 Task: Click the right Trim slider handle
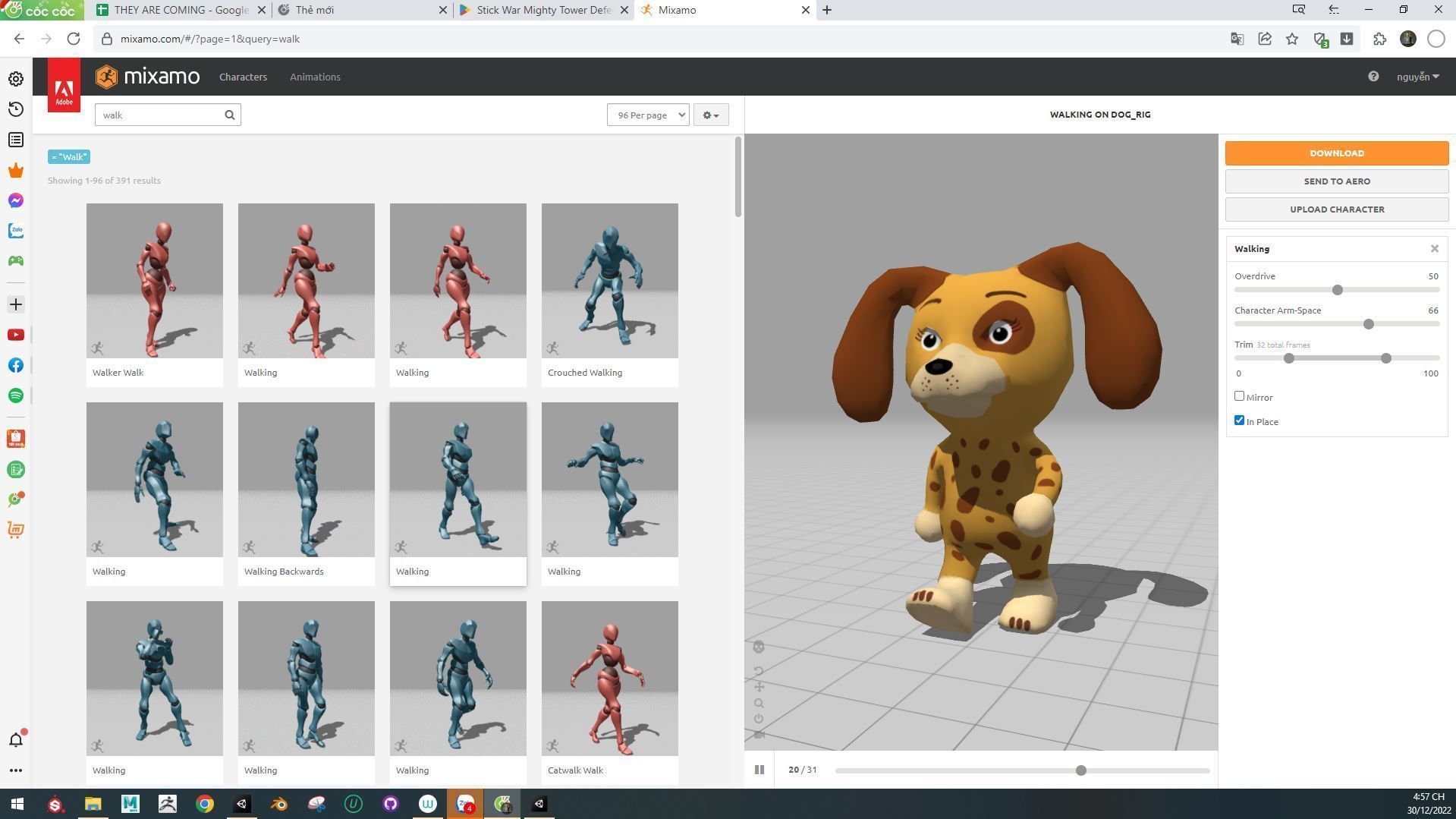1386,358
